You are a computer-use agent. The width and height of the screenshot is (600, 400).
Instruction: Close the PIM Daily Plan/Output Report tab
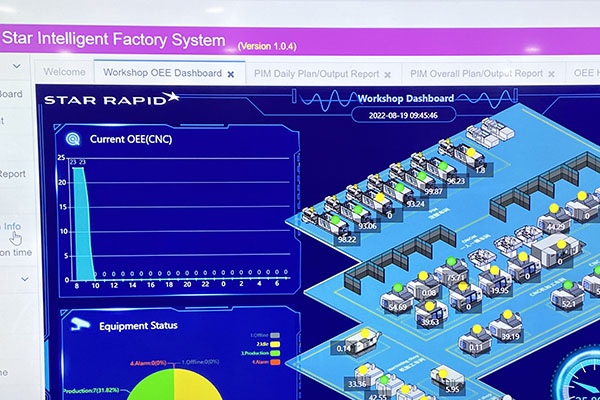(388, 75)
